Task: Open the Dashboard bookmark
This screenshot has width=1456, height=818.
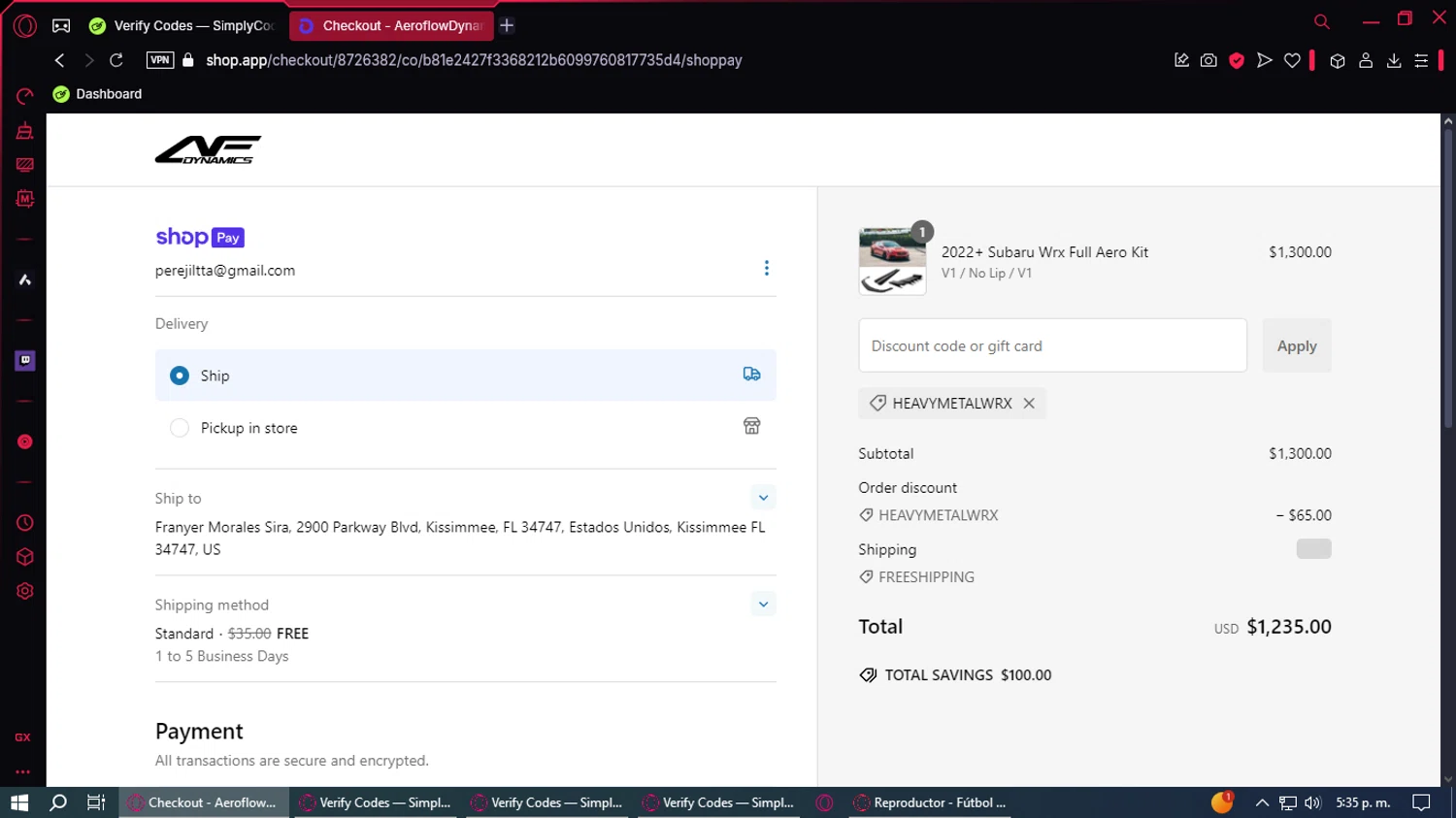Action: [97, 94]
